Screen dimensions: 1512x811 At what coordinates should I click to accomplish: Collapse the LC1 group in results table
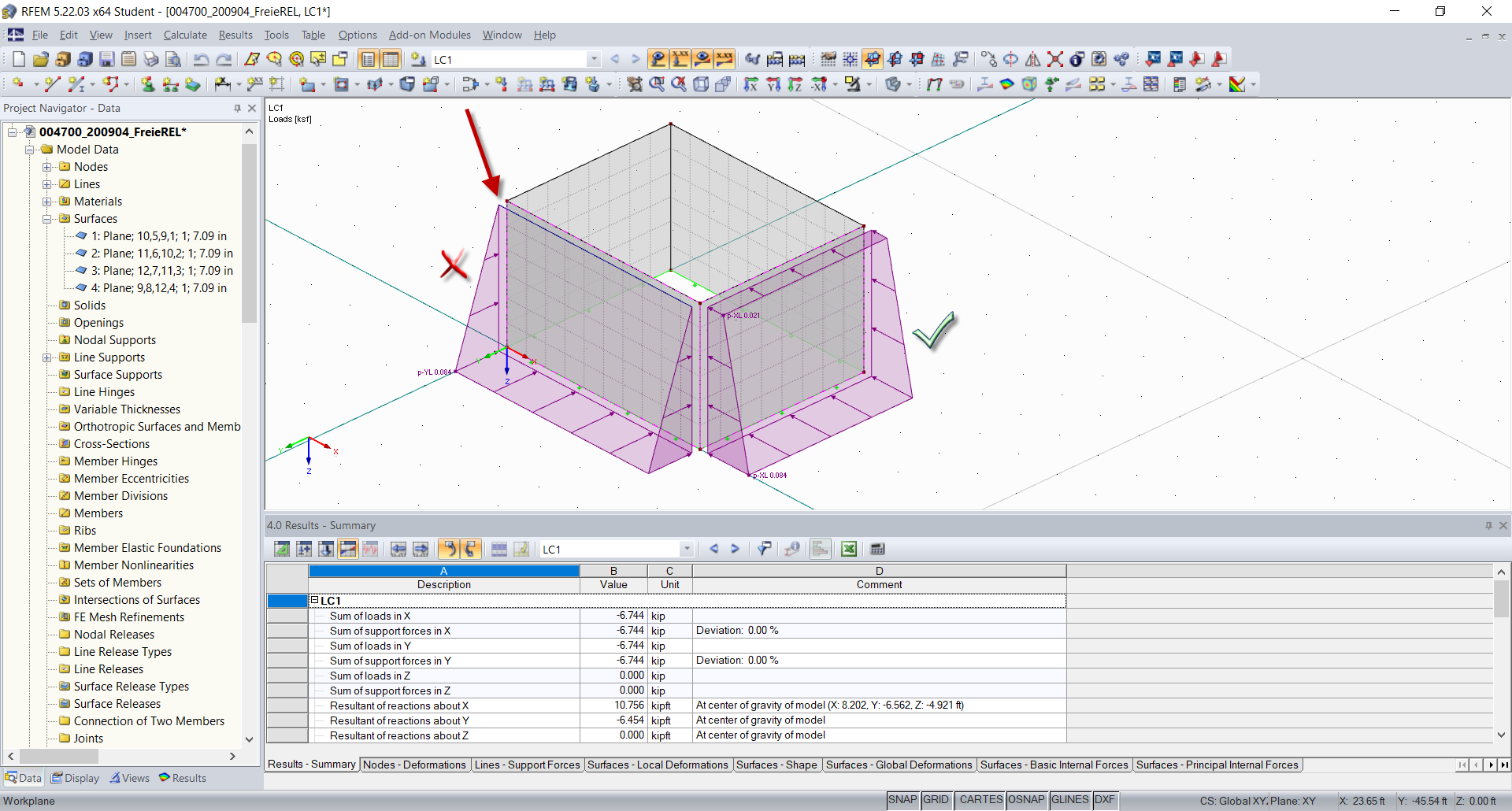pyautogui.click(x=314, y=600)
